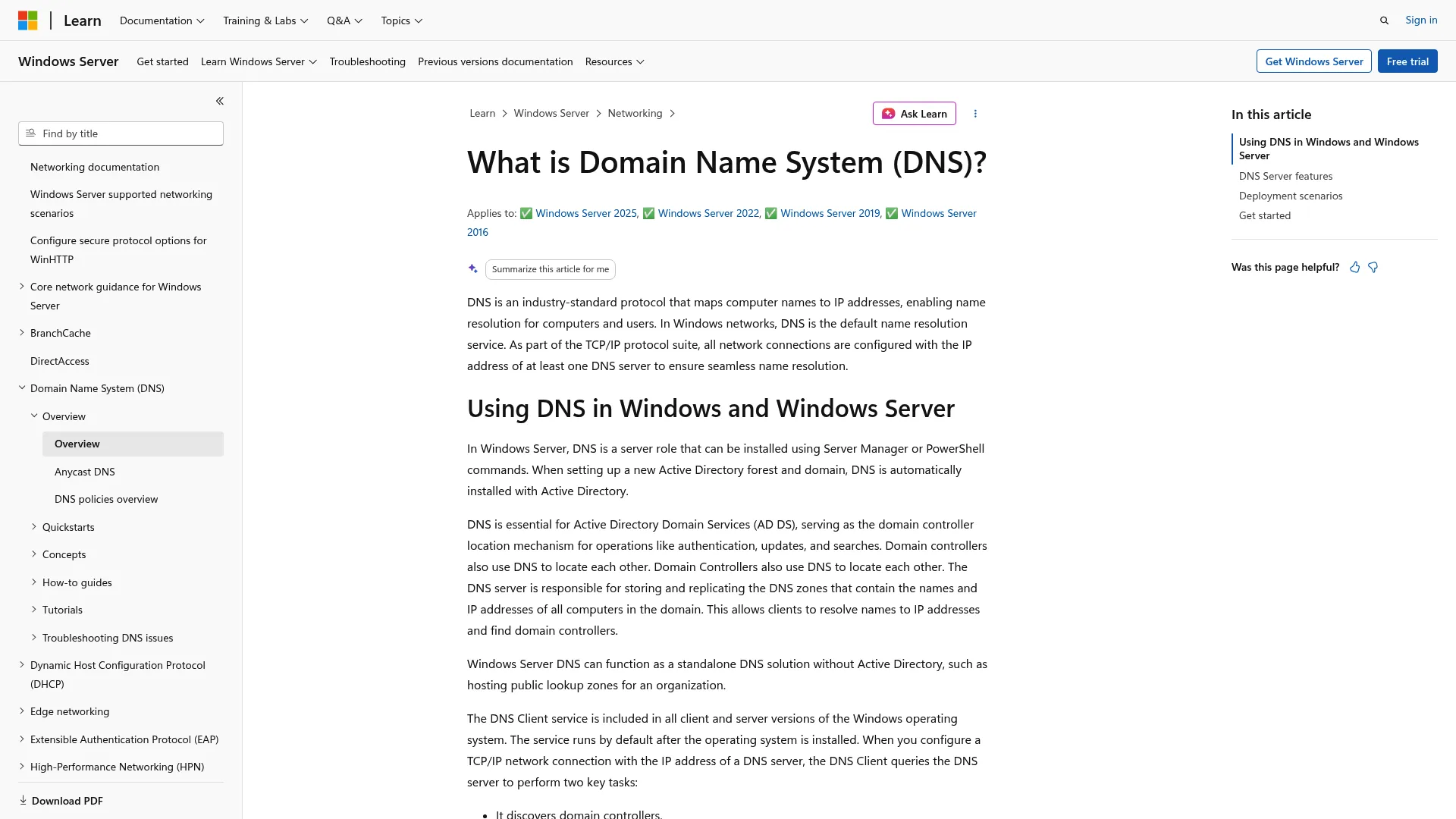This screenshot has width=1456, height=819.
Task: Open Previous versions documentation
Action: pos(495,61)
